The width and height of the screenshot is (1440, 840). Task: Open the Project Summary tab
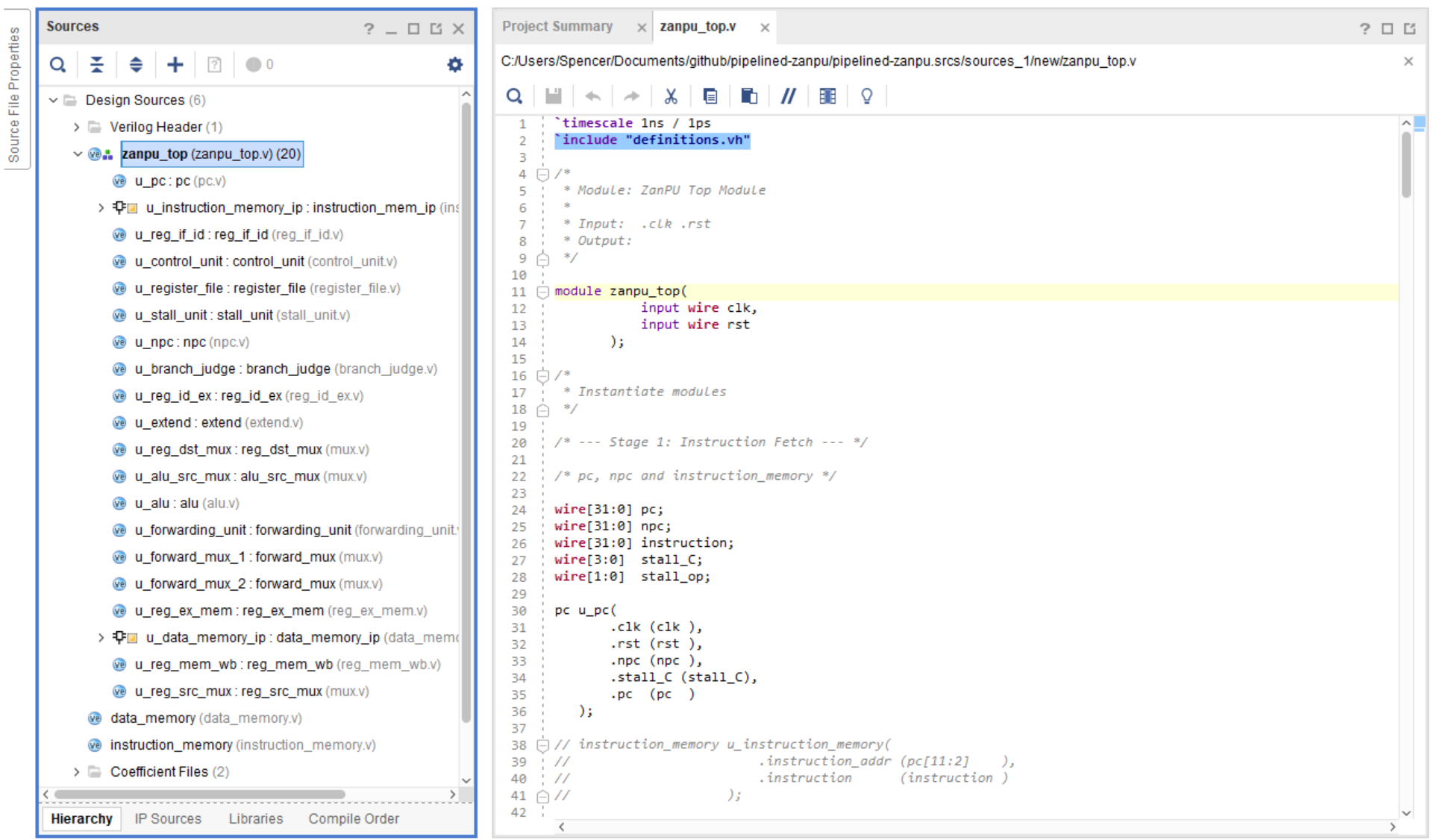click(557, 27)
